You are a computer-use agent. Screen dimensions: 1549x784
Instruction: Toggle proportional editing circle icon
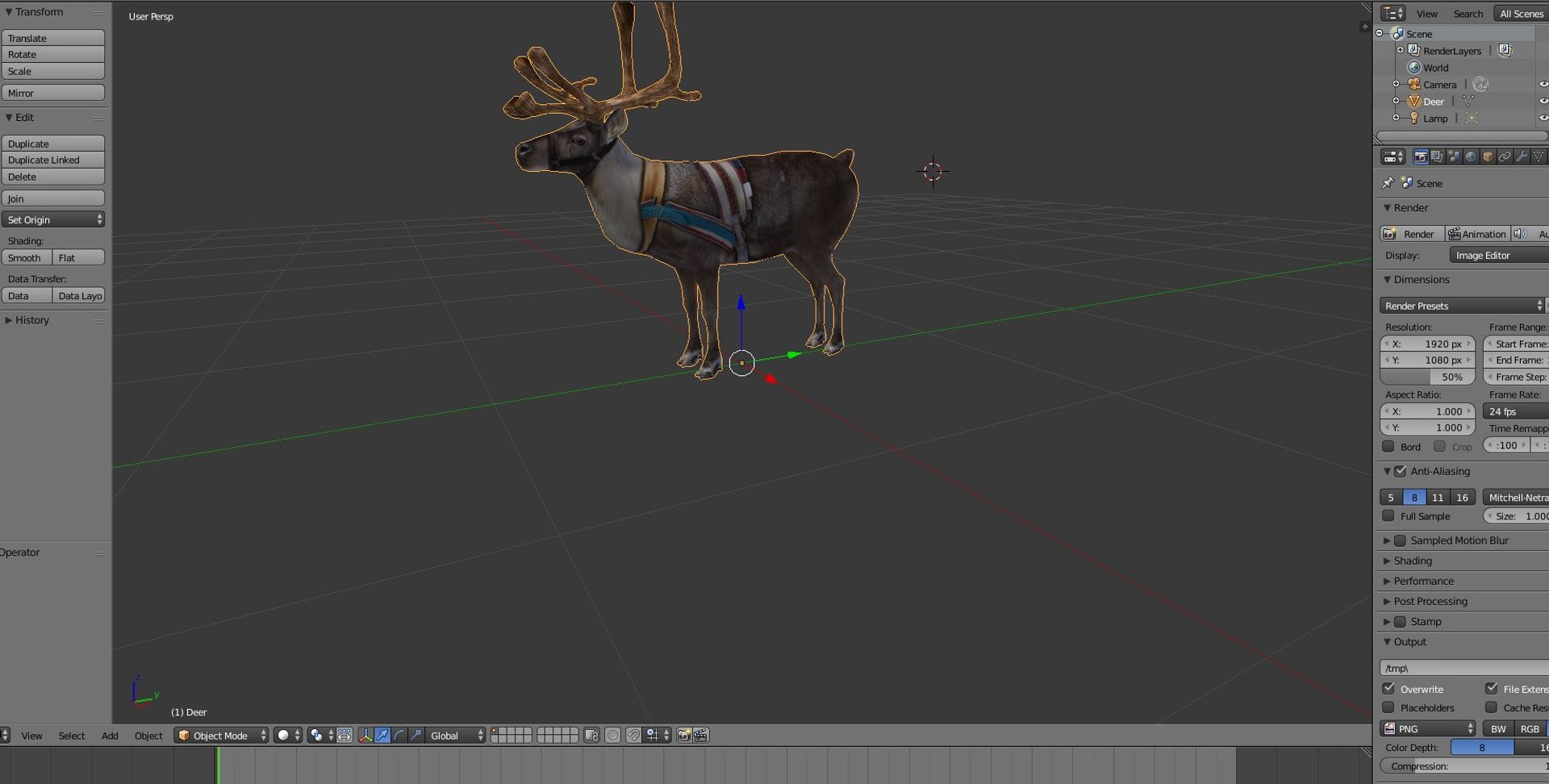612,735
